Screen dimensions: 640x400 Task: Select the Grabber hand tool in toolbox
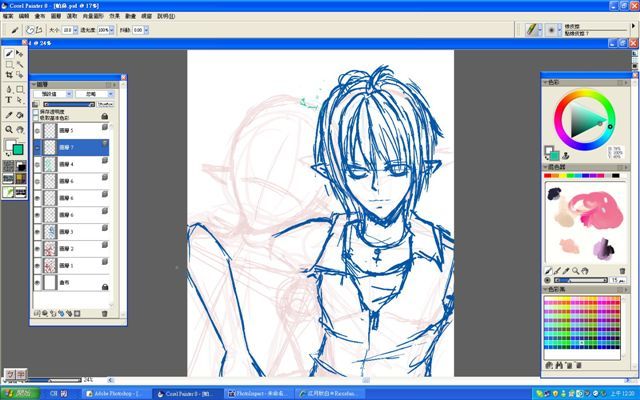coord(20,130)
